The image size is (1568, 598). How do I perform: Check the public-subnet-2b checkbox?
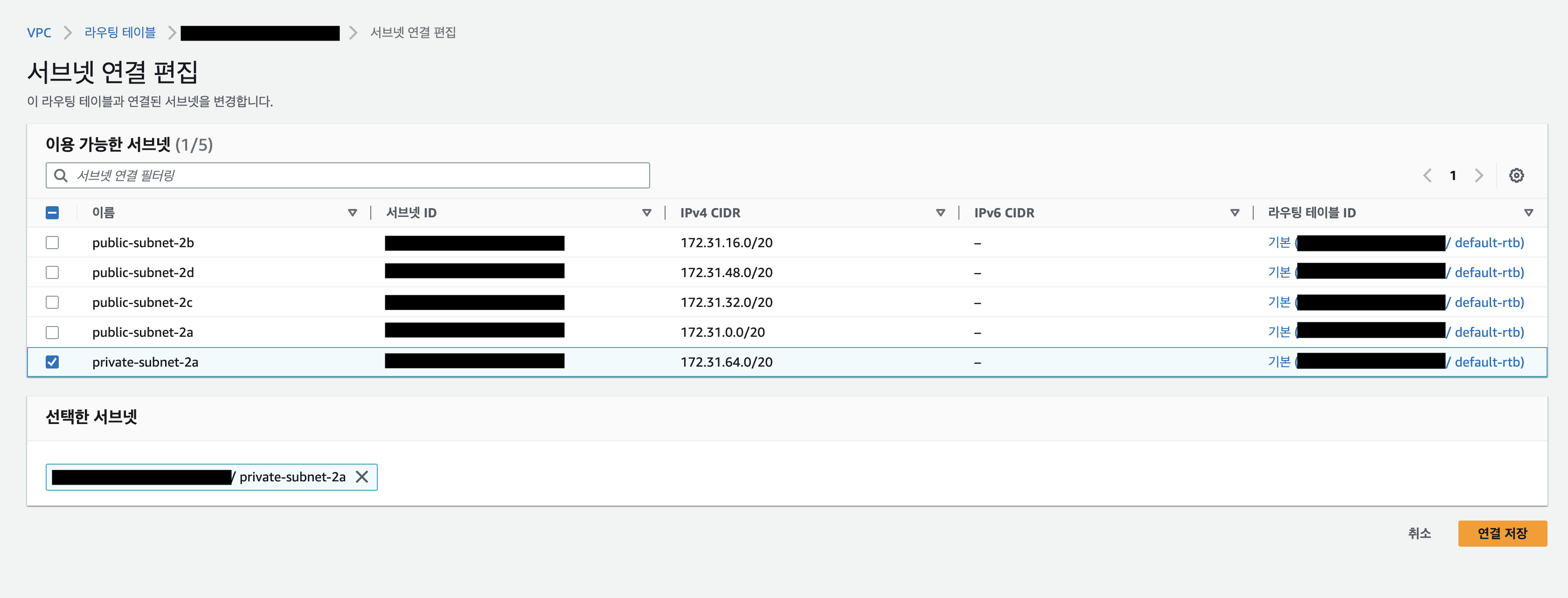click(52, 243)
